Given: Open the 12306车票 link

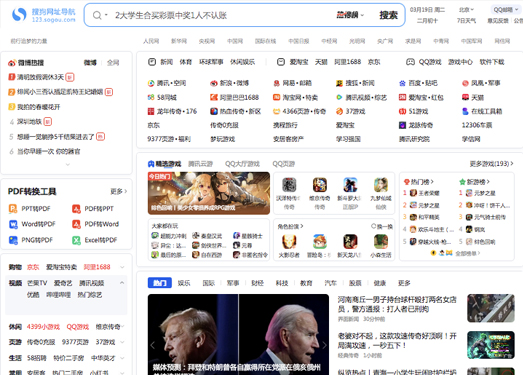Looking at the screenshot, I should pos(477,125).
